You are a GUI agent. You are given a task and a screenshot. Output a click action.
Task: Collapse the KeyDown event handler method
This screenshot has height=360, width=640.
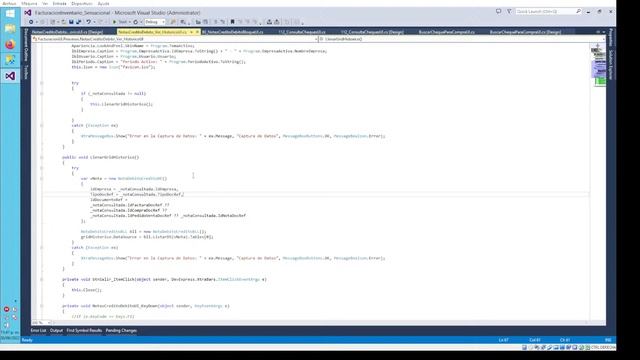point(42,306)
